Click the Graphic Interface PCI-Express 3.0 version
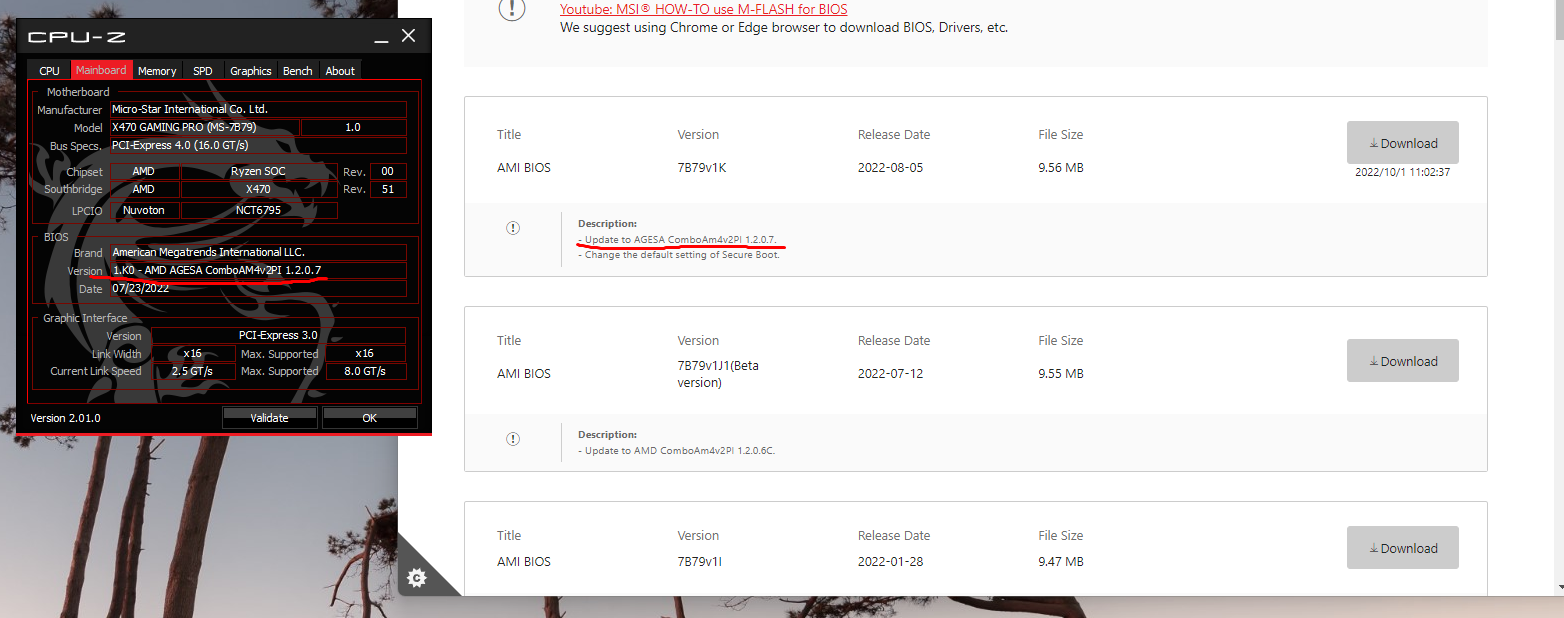 [279, 336]
